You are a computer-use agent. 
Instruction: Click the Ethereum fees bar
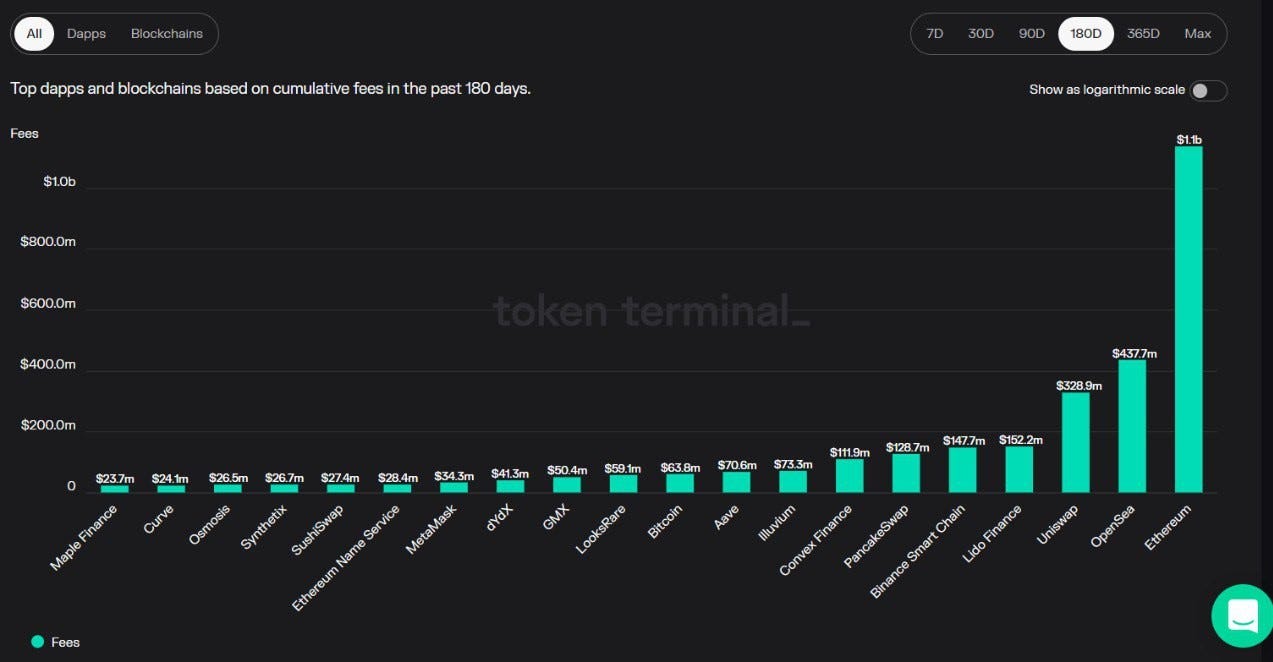point(1188,320)
